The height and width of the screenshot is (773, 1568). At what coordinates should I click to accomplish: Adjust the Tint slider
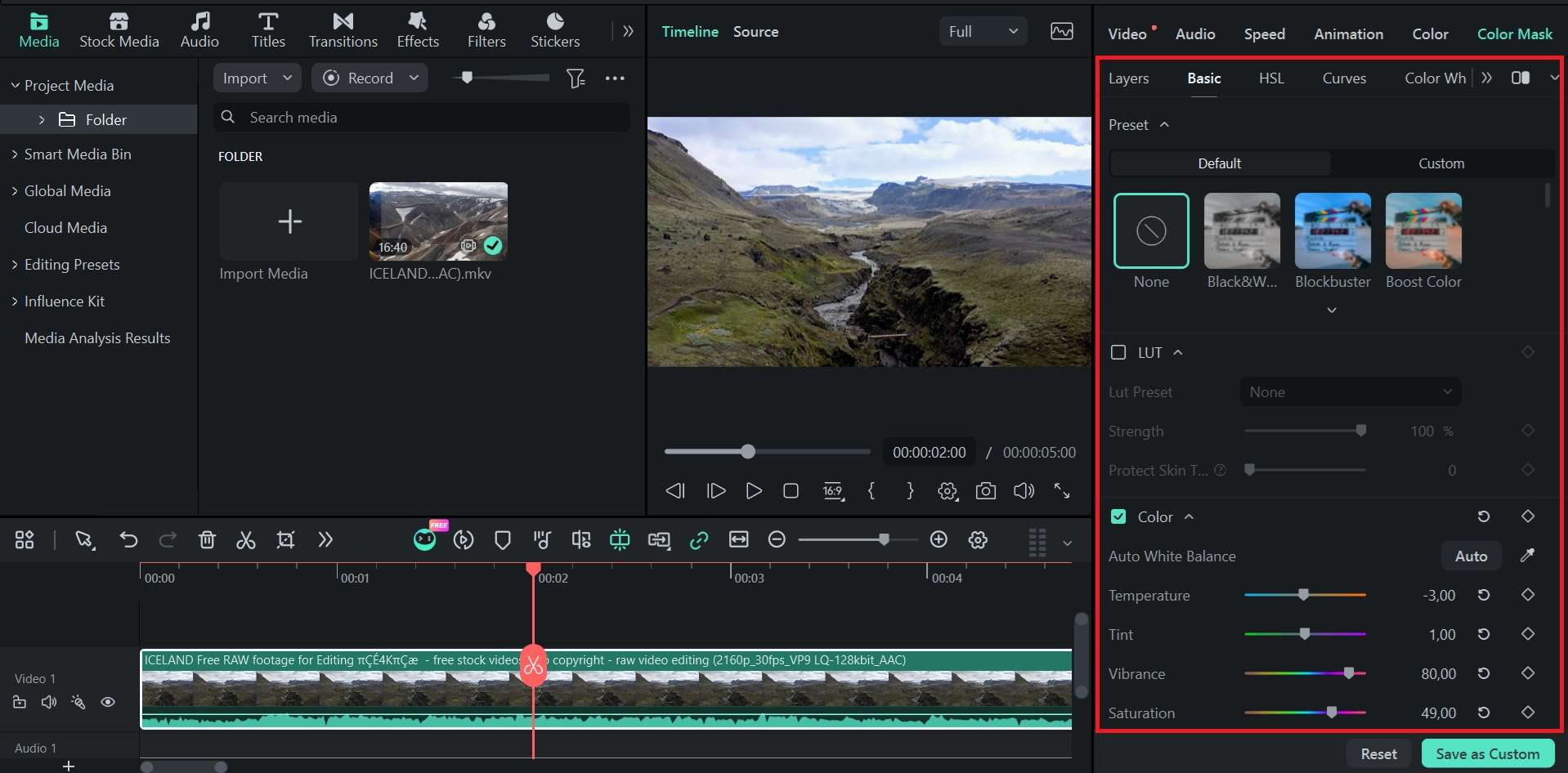pos(1305,634)
